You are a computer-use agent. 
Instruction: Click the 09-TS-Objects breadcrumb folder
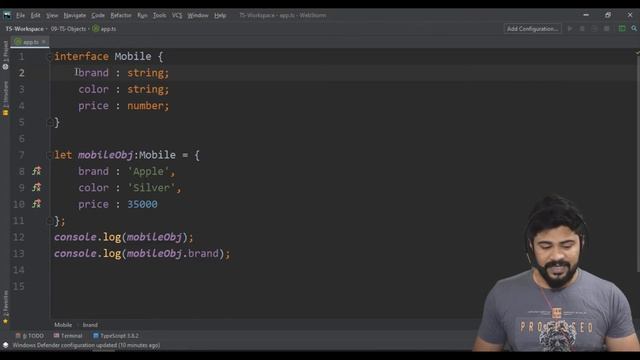pyautogui.click(x=68, y=29)
